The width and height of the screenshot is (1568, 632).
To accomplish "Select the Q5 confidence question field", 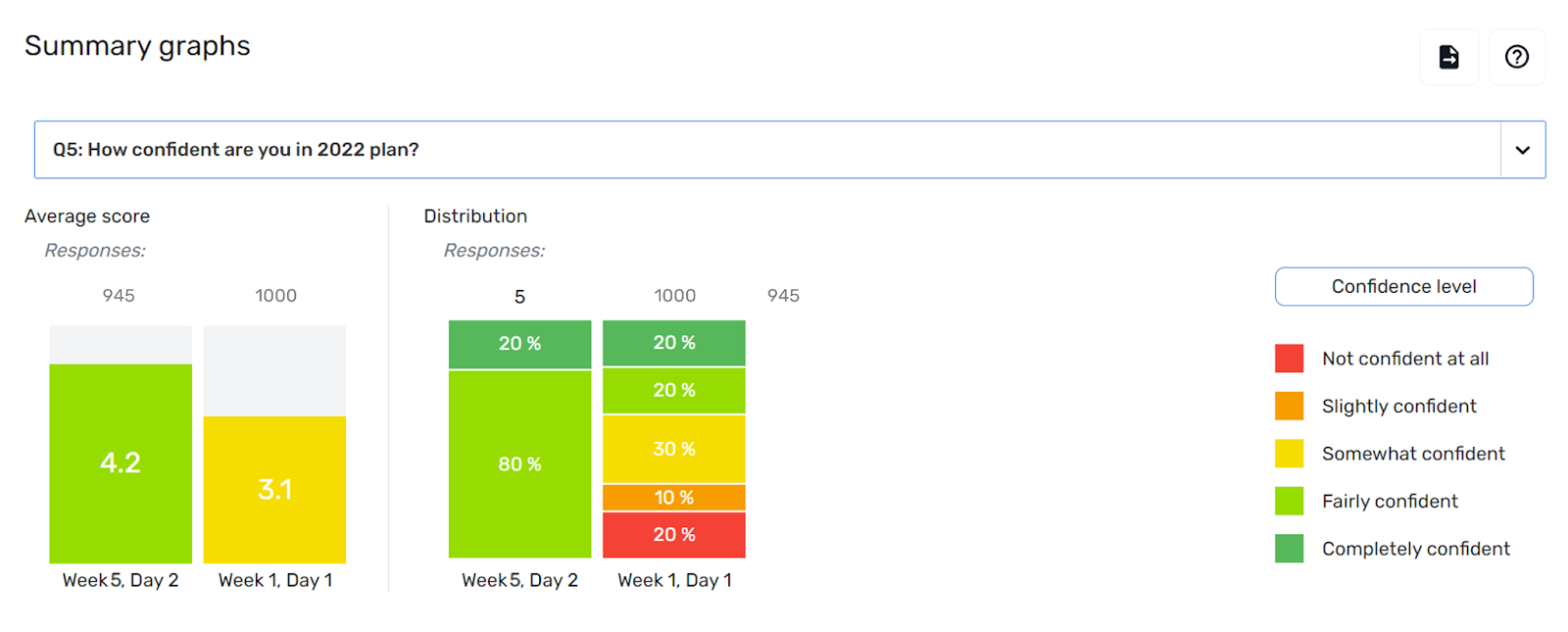I will pos(766,150).
